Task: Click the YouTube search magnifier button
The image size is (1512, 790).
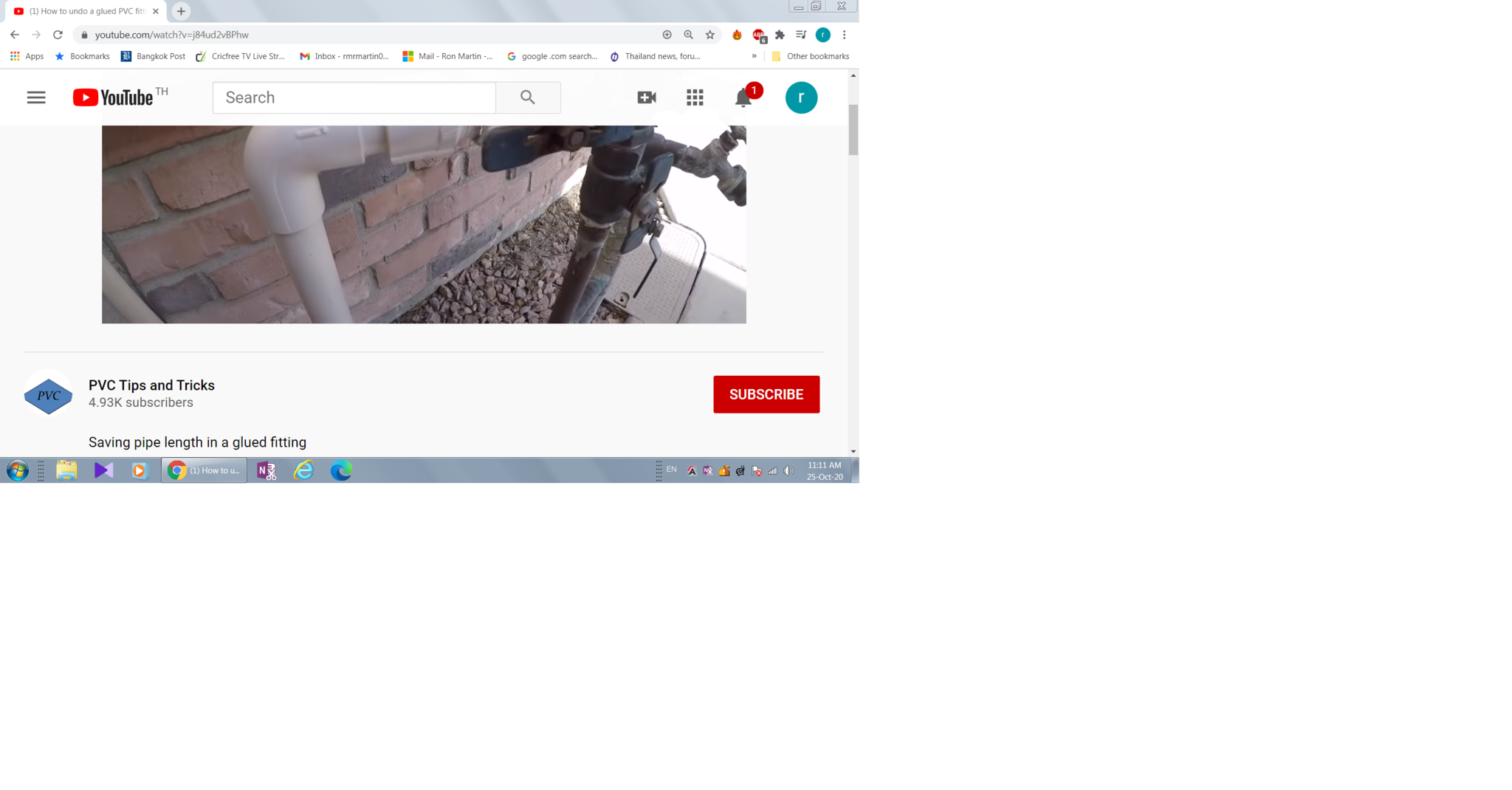Action: click(x=528, y=97)
